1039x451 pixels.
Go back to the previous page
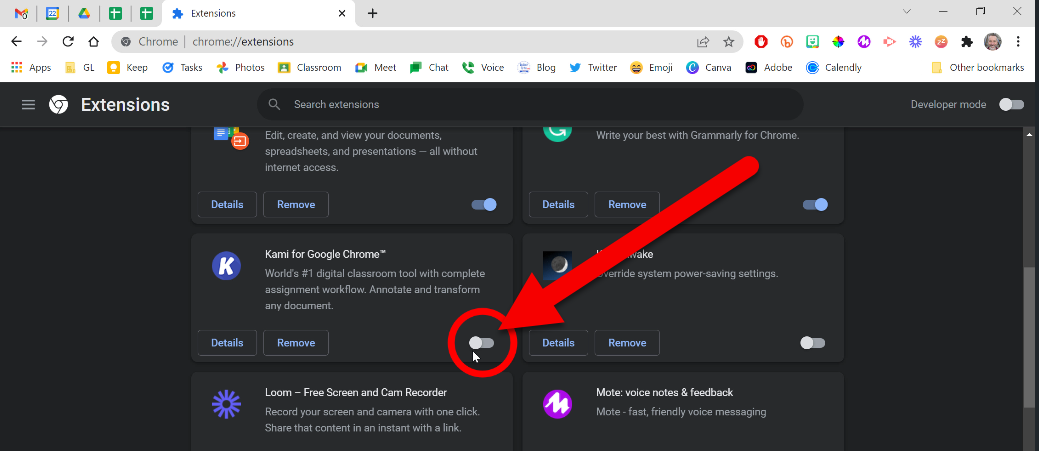point(17,42)
